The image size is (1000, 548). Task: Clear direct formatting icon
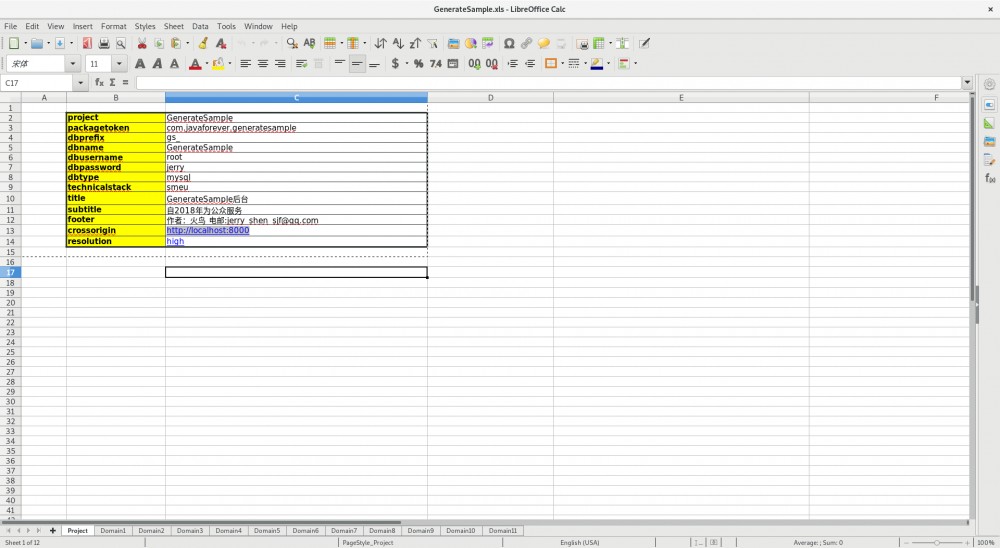coord(221,43)
